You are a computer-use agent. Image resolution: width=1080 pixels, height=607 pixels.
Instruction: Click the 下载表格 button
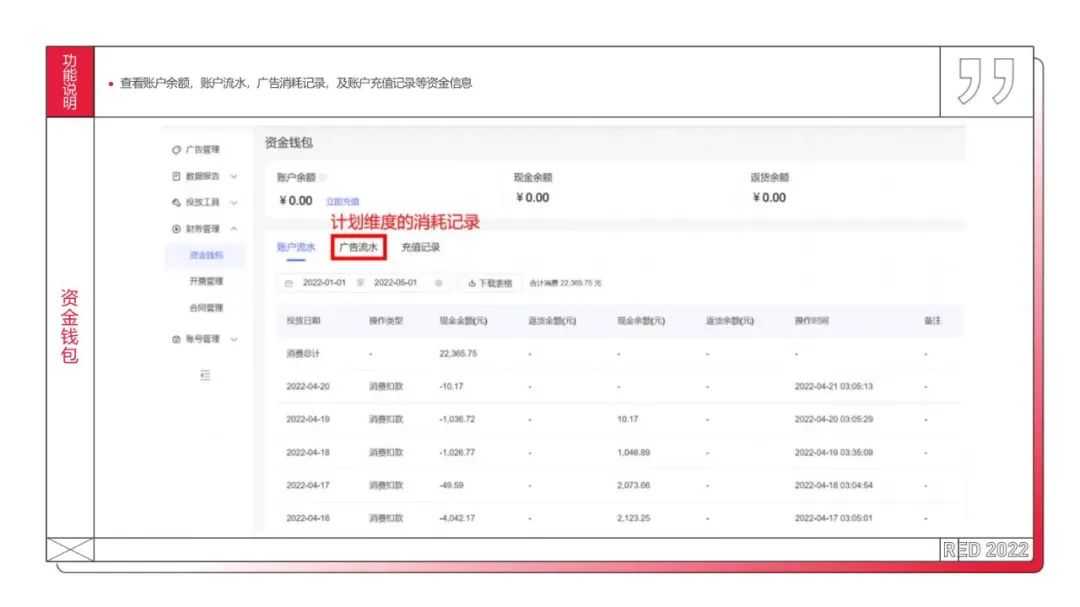pyautogui.click(x=490, y=283)
